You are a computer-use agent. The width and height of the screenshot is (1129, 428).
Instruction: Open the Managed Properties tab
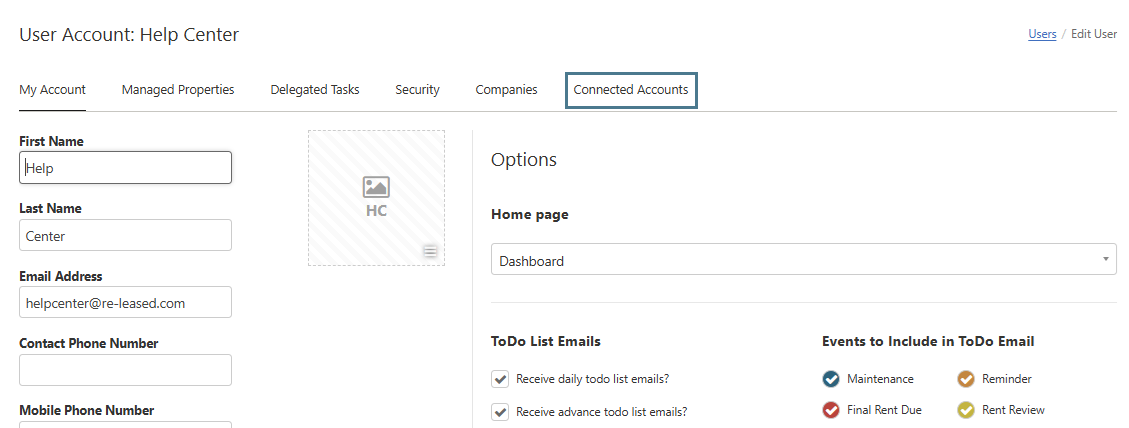(x=178, y=90)
